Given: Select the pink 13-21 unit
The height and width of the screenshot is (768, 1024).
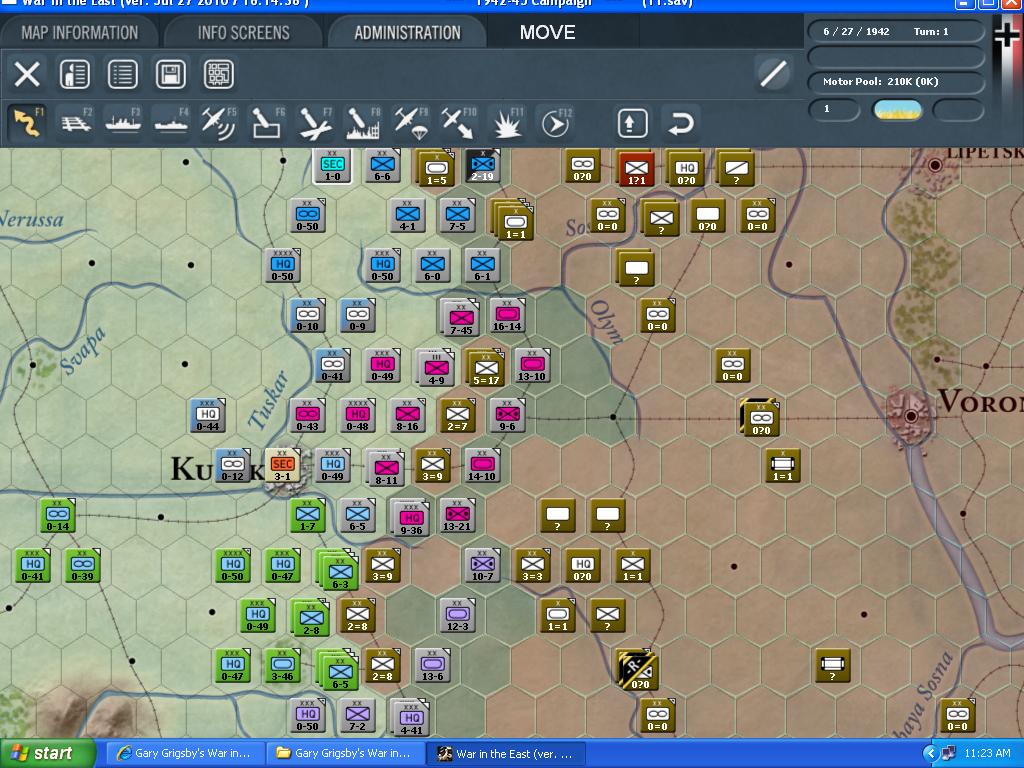Looking at the screenshot, I should 457,515.
